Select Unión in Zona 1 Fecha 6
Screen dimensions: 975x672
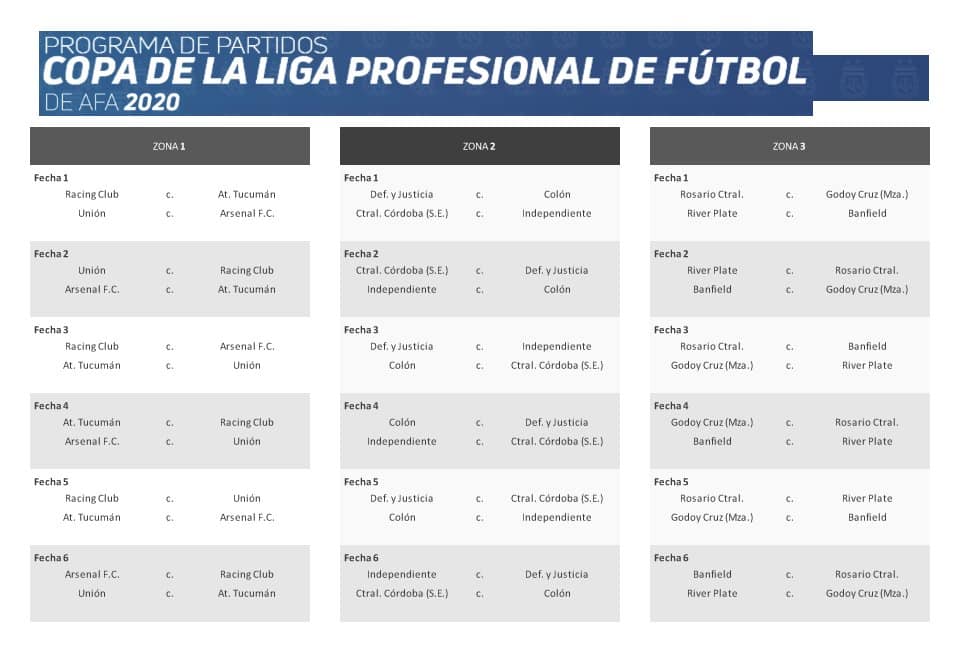coord(92,594)
